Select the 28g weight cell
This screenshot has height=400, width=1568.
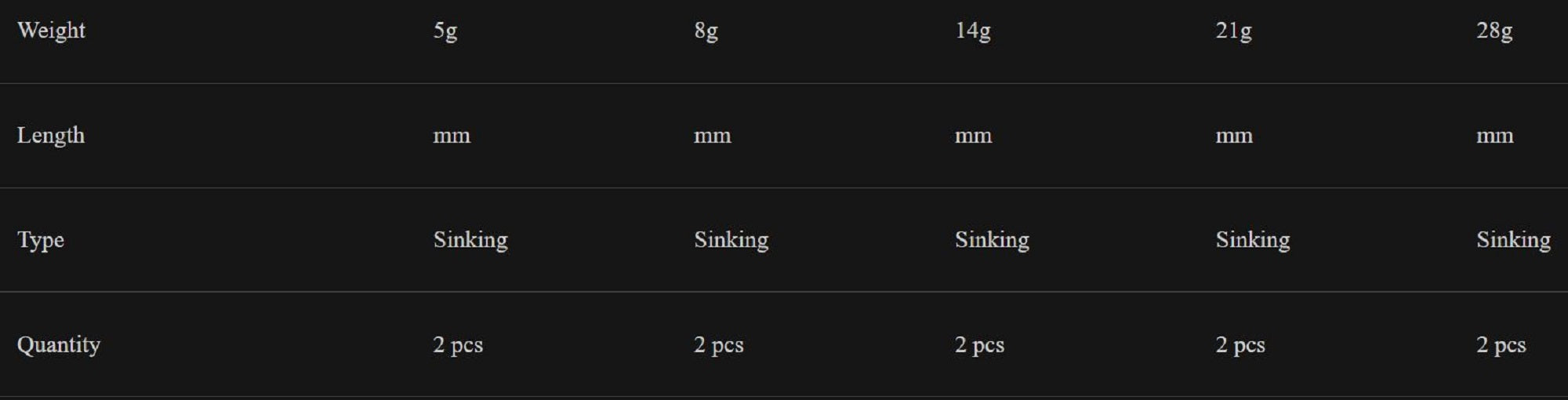click(1494, 31)
